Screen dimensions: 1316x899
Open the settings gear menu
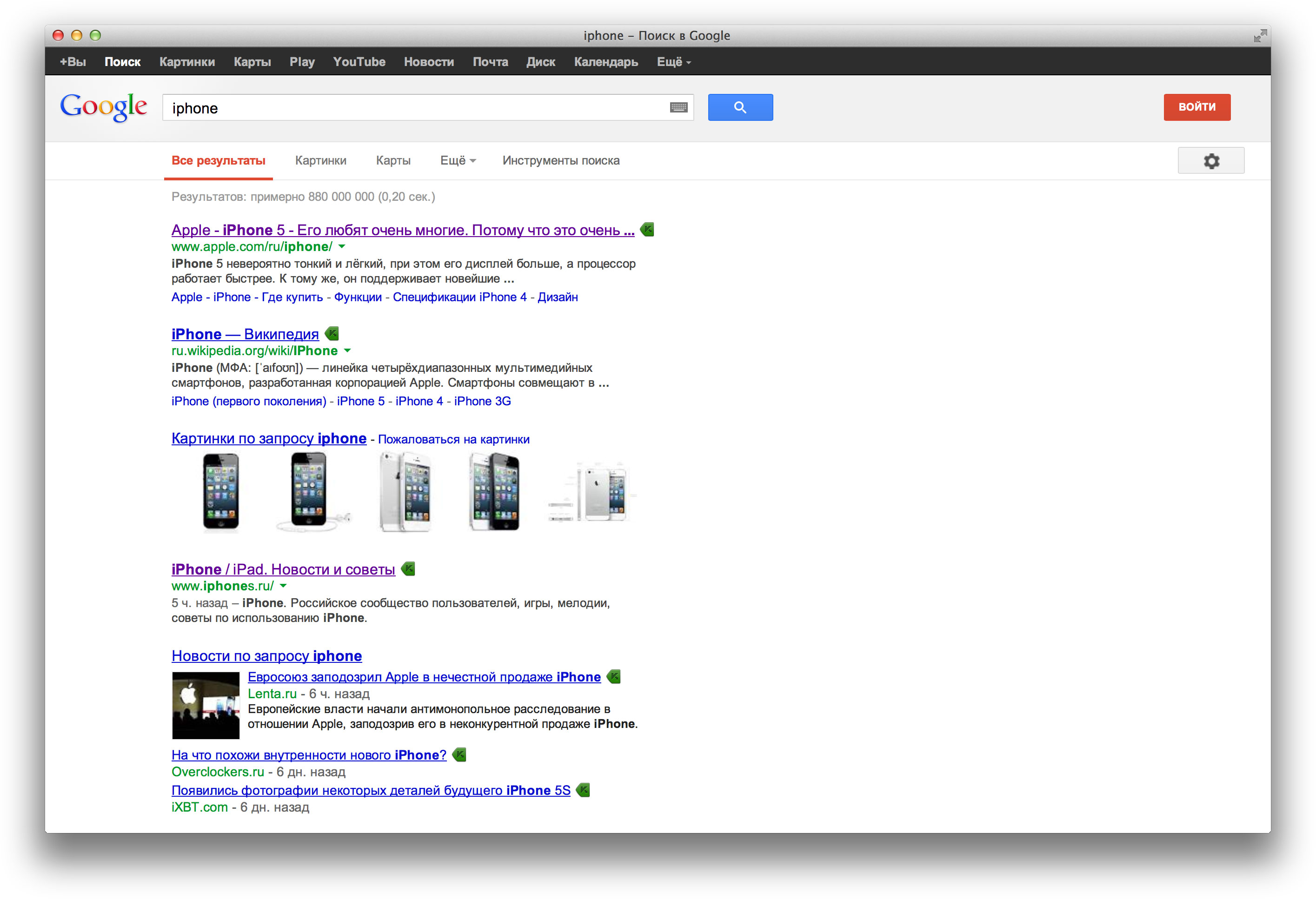click(1211, 161)
